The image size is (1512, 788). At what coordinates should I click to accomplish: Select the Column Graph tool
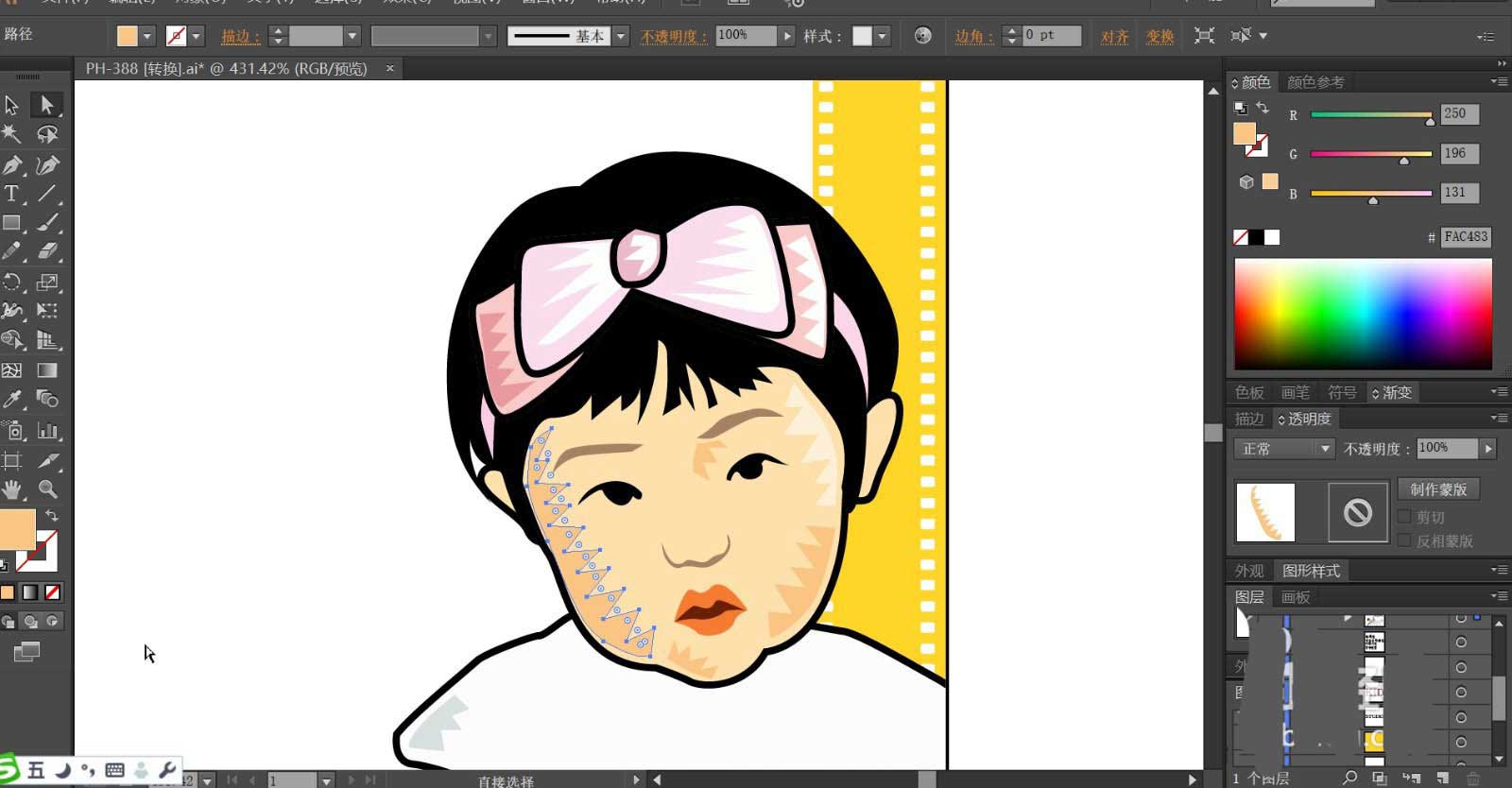pos(46,431)
